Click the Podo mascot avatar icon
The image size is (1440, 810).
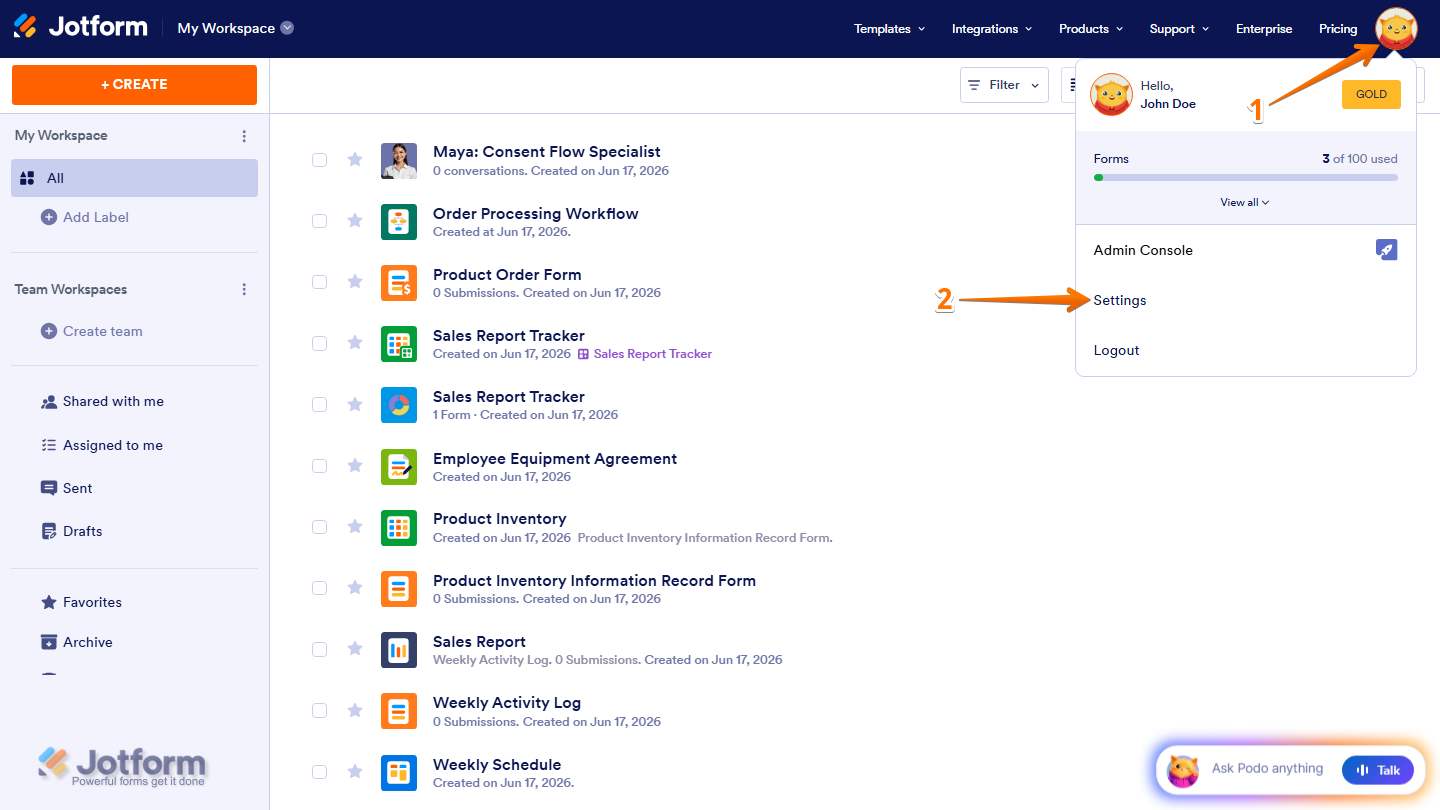click(1183, 769)
